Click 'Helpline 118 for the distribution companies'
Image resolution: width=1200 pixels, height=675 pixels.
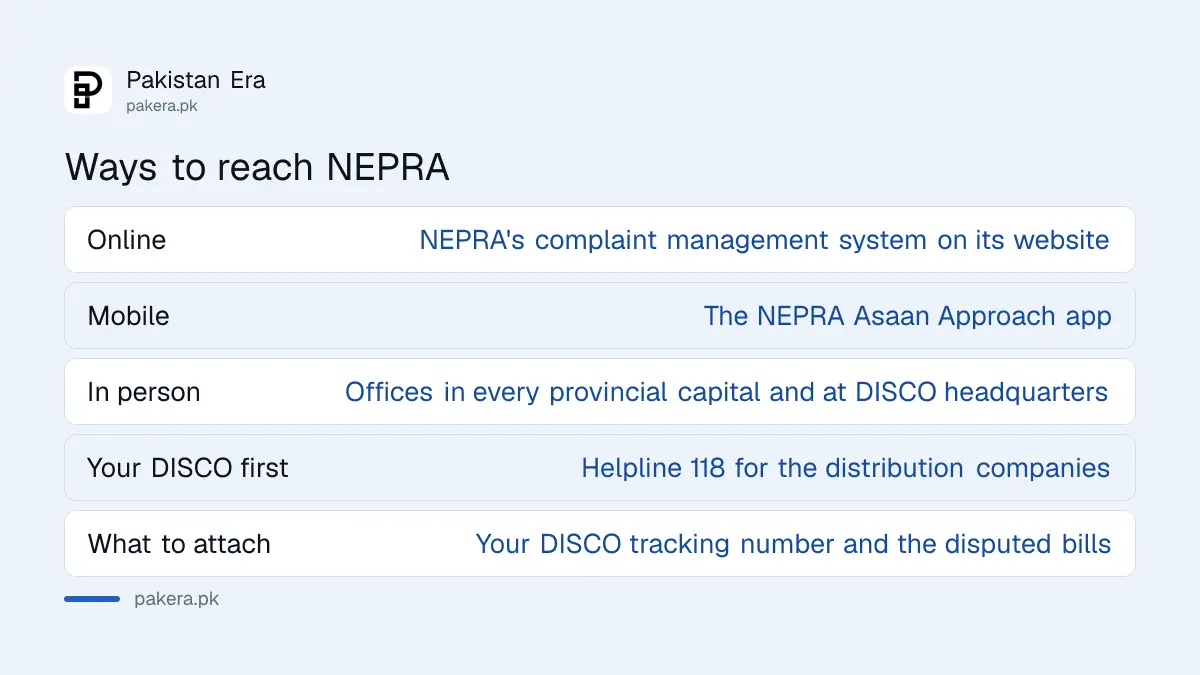(846, 468)
